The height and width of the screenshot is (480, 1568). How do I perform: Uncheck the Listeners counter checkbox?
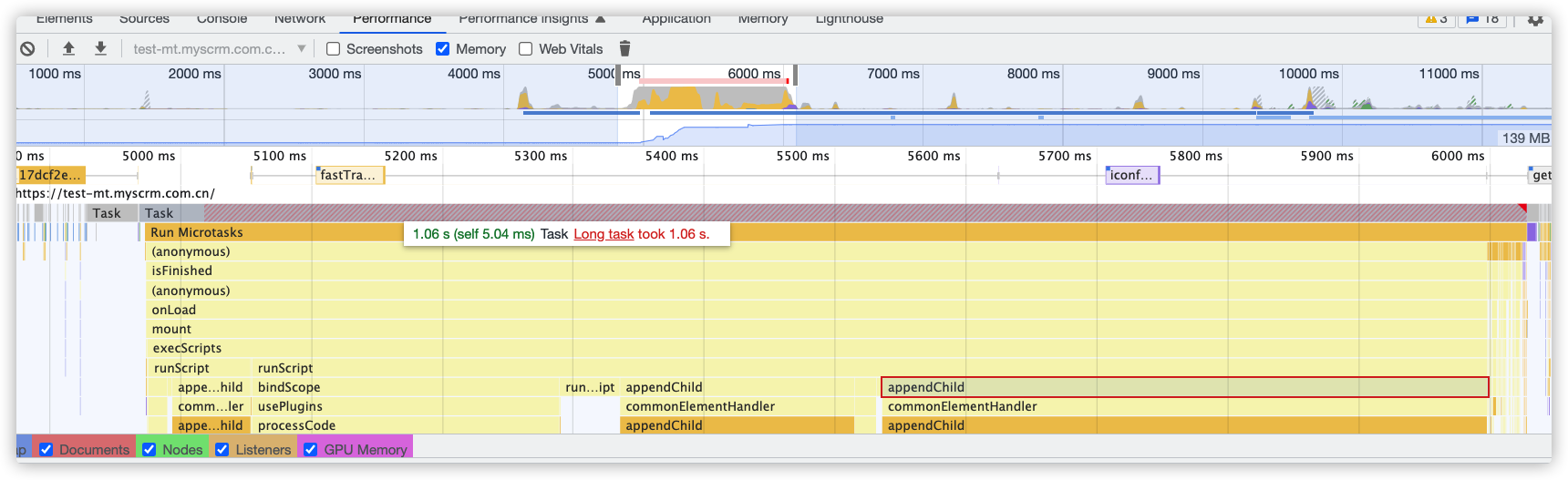pyautogui.click(x=222, y=449)
